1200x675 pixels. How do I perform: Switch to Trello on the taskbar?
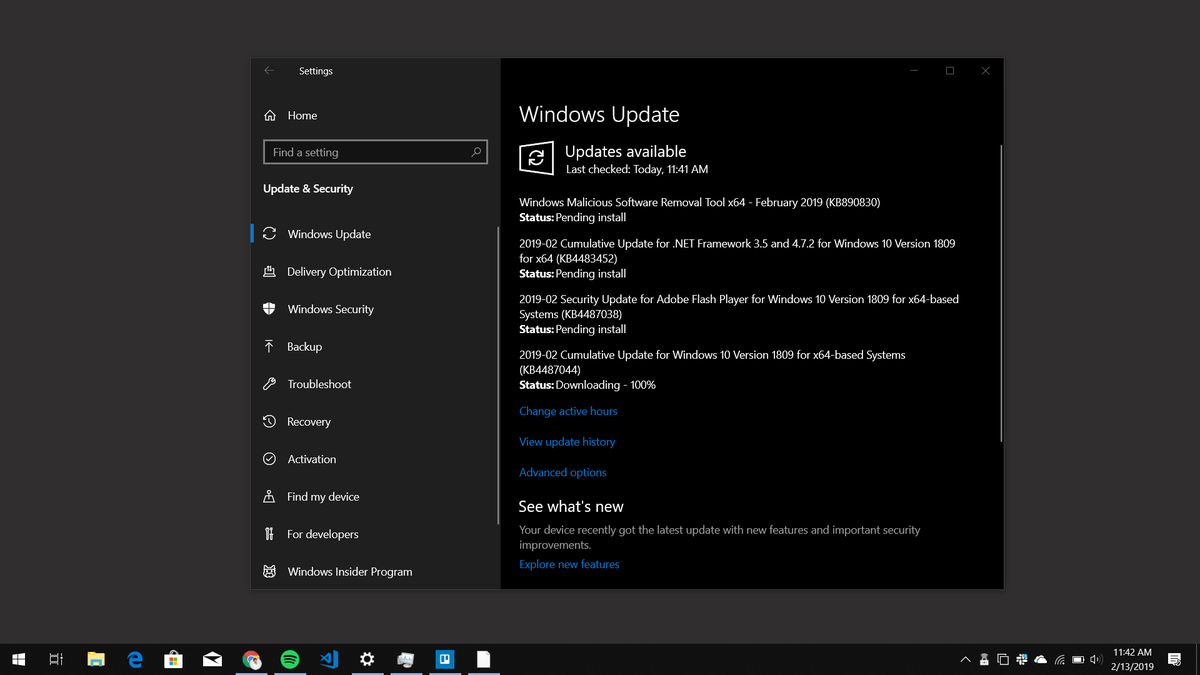tap(445, 659)
